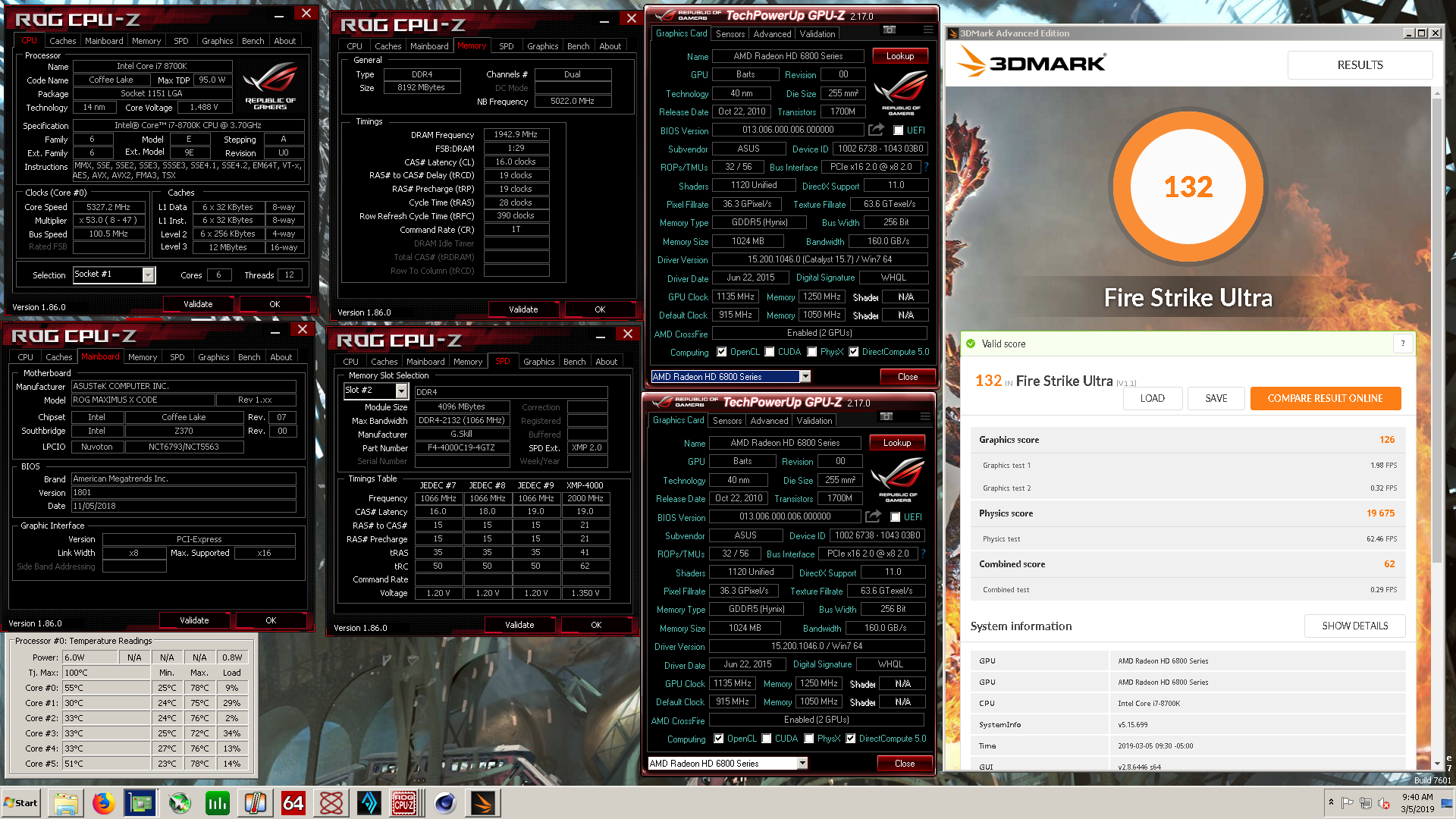
Task: Click the RESULTS button in 3DMark header
Action: pos(1360,65)
